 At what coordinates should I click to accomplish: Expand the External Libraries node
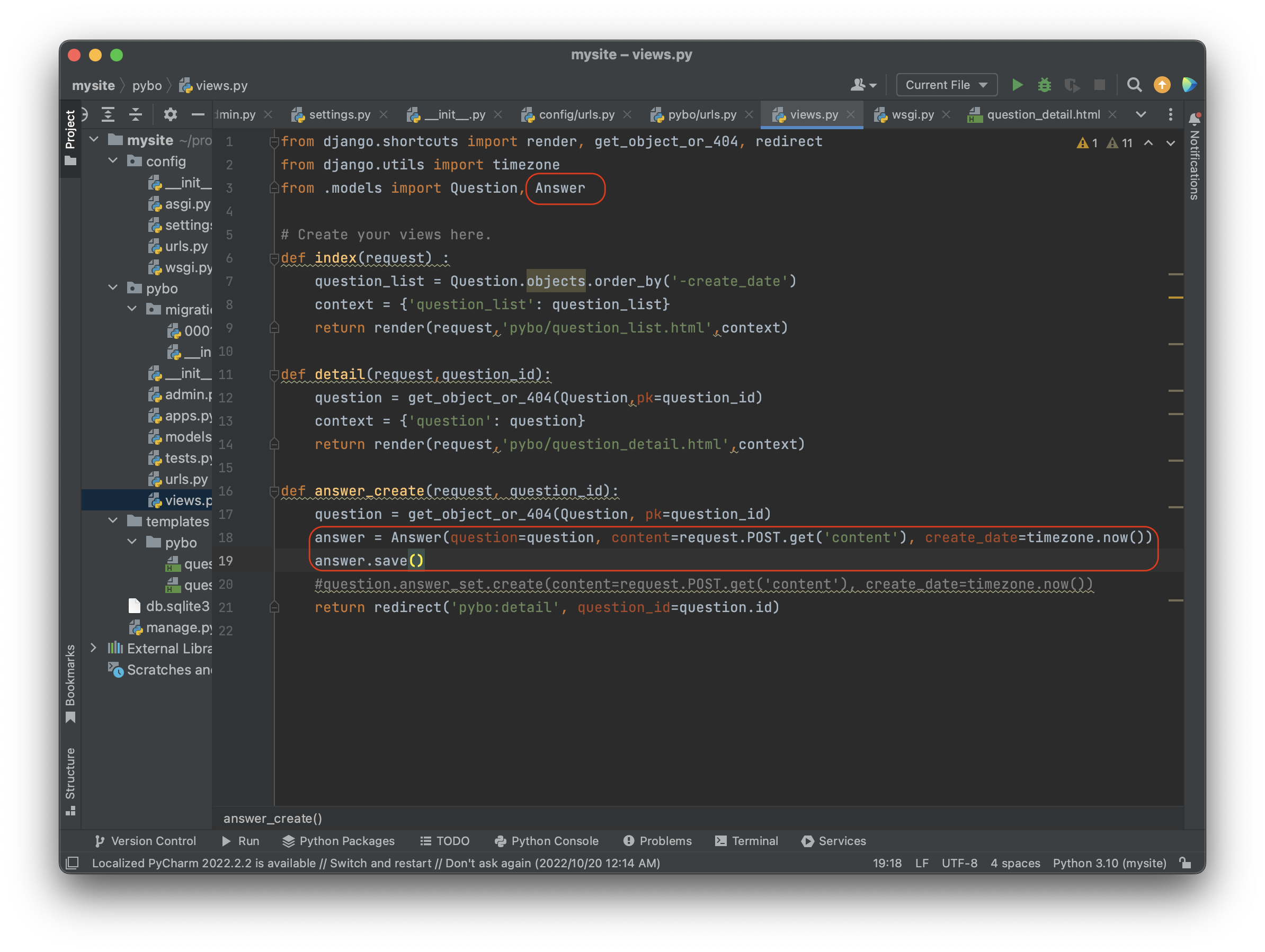pyautogui.click(x=94, y=648)
